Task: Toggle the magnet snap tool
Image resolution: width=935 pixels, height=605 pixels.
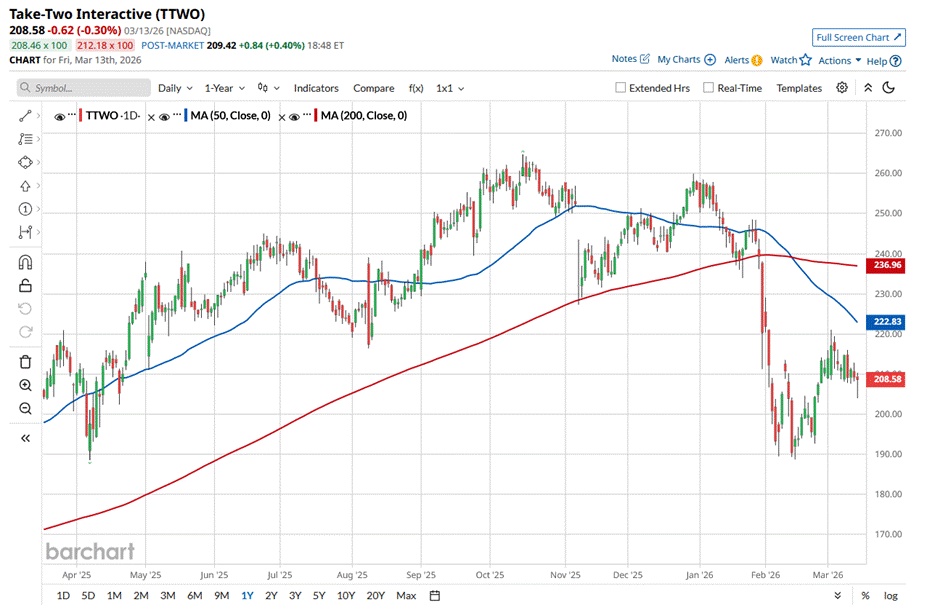Action: pyautogui.click(x=25, y=263)
